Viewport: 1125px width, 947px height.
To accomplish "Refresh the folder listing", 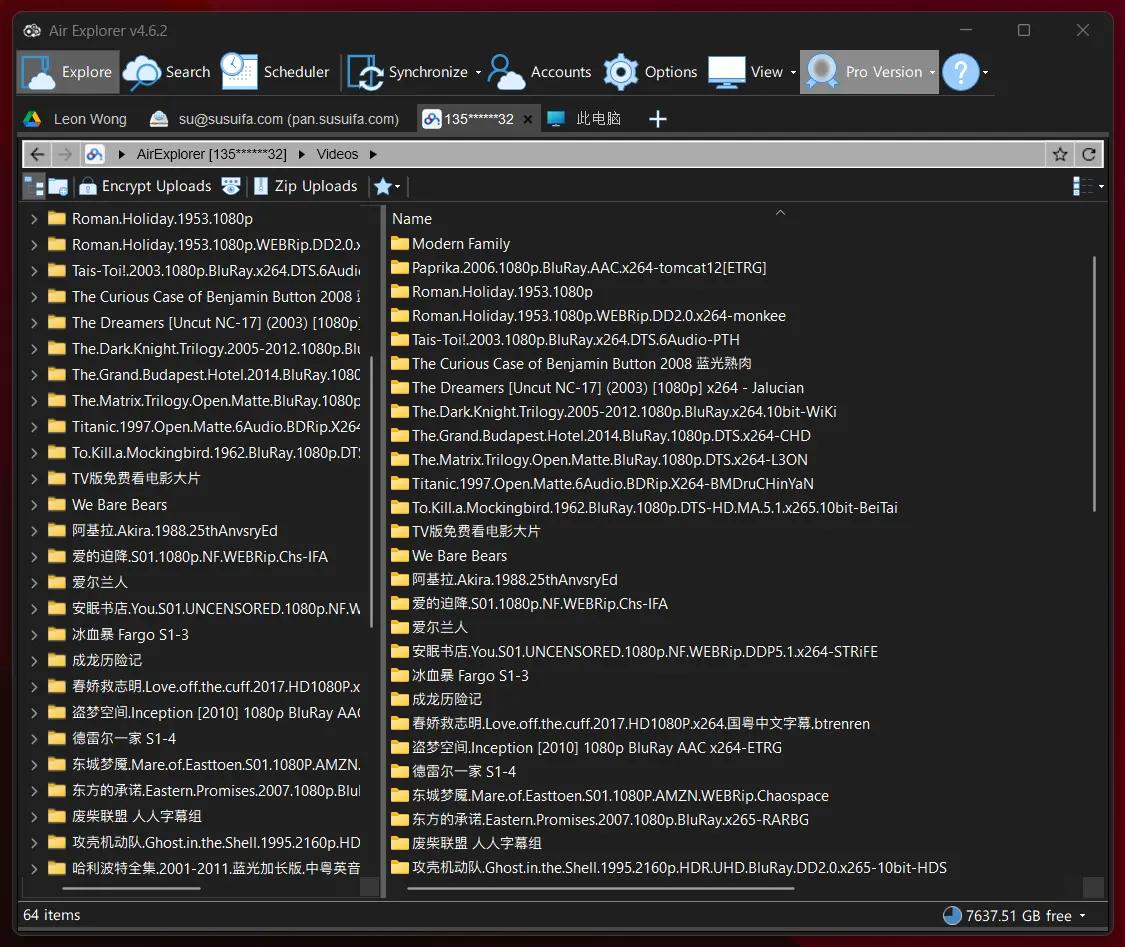I will coord(1088,154).
